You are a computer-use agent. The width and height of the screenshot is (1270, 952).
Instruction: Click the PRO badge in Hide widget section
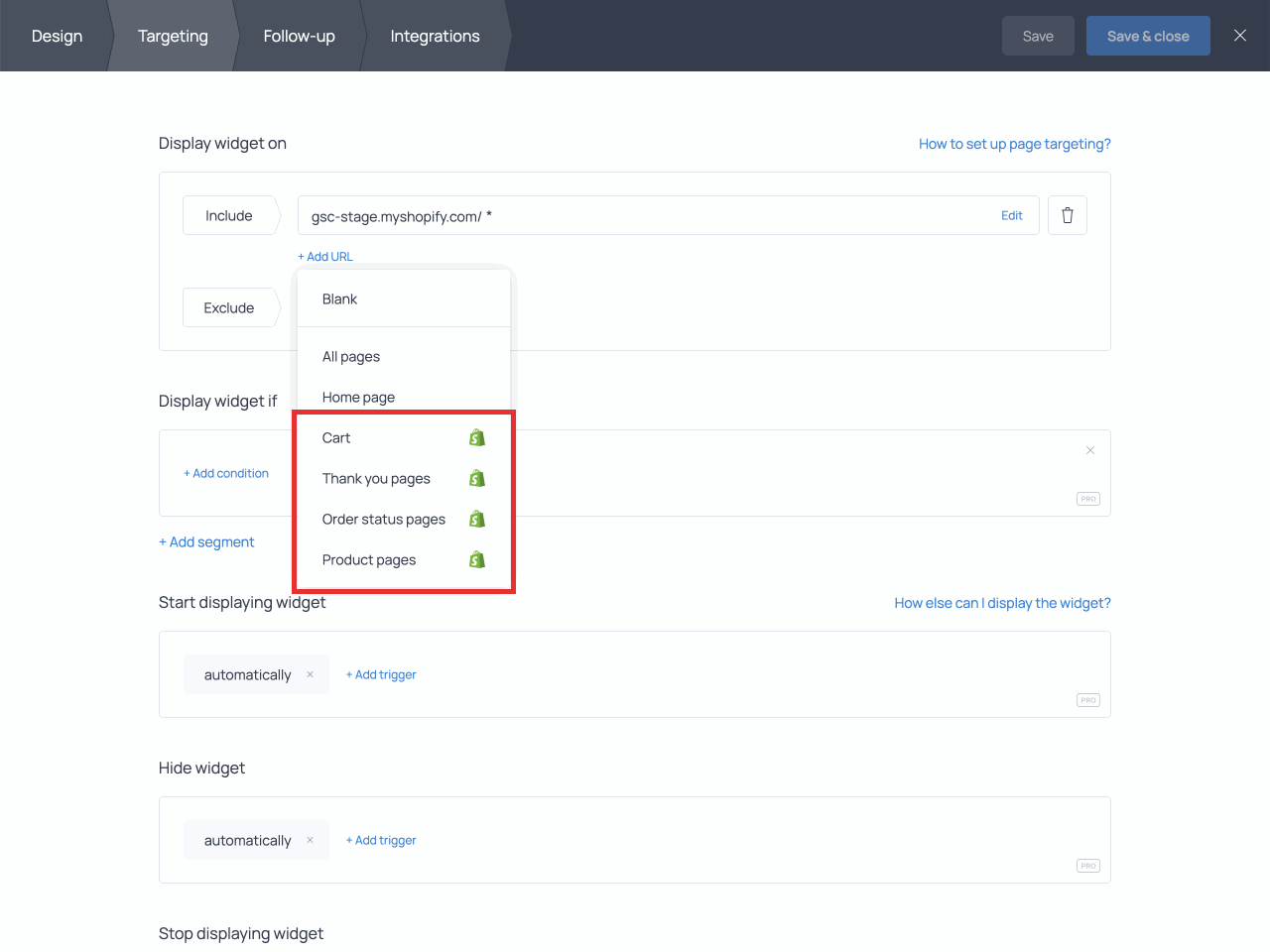coord(1087,865)
